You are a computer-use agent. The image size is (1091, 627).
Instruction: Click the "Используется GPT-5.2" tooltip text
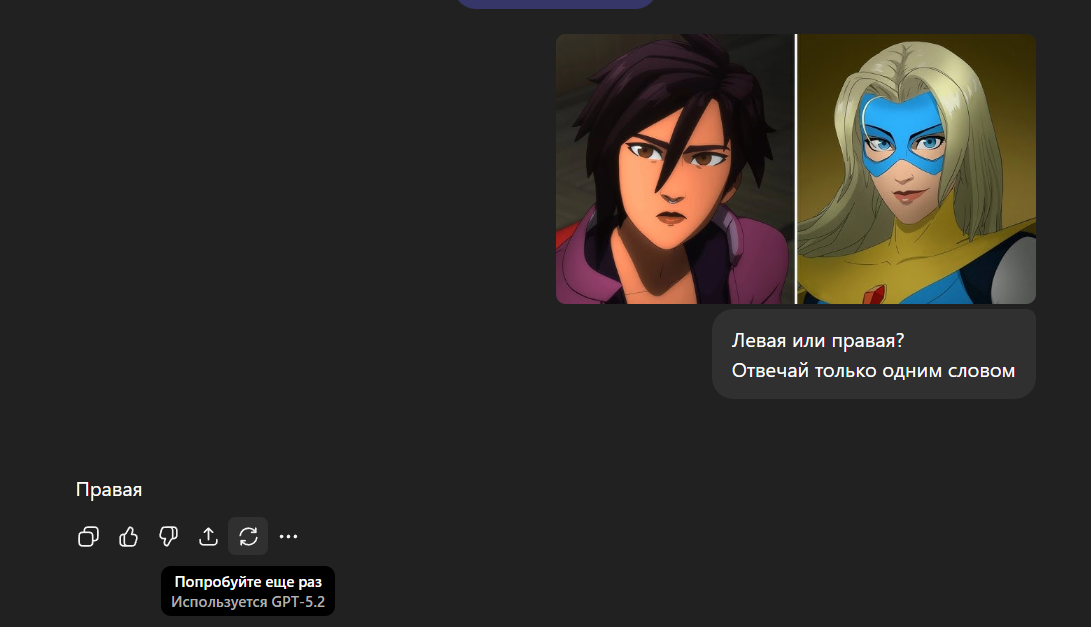point(248,602)
